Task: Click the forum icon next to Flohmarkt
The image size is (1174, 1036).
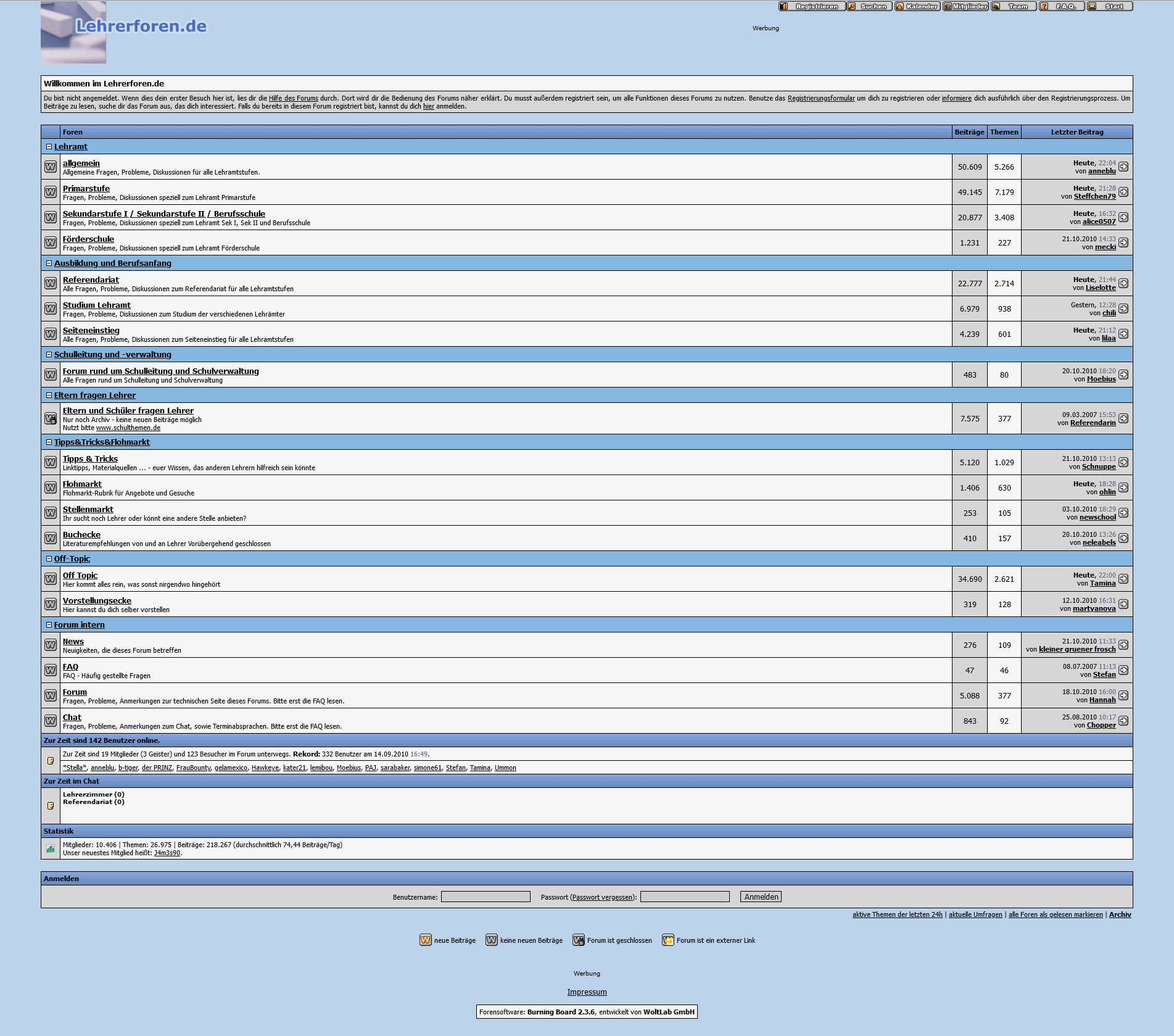Action: coord(51,488)
